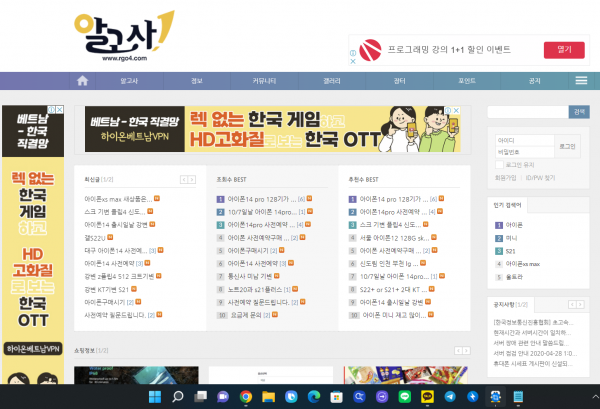Go to next page of 최신글 list
Screen dimensions: 600x409
click(191, 179)
